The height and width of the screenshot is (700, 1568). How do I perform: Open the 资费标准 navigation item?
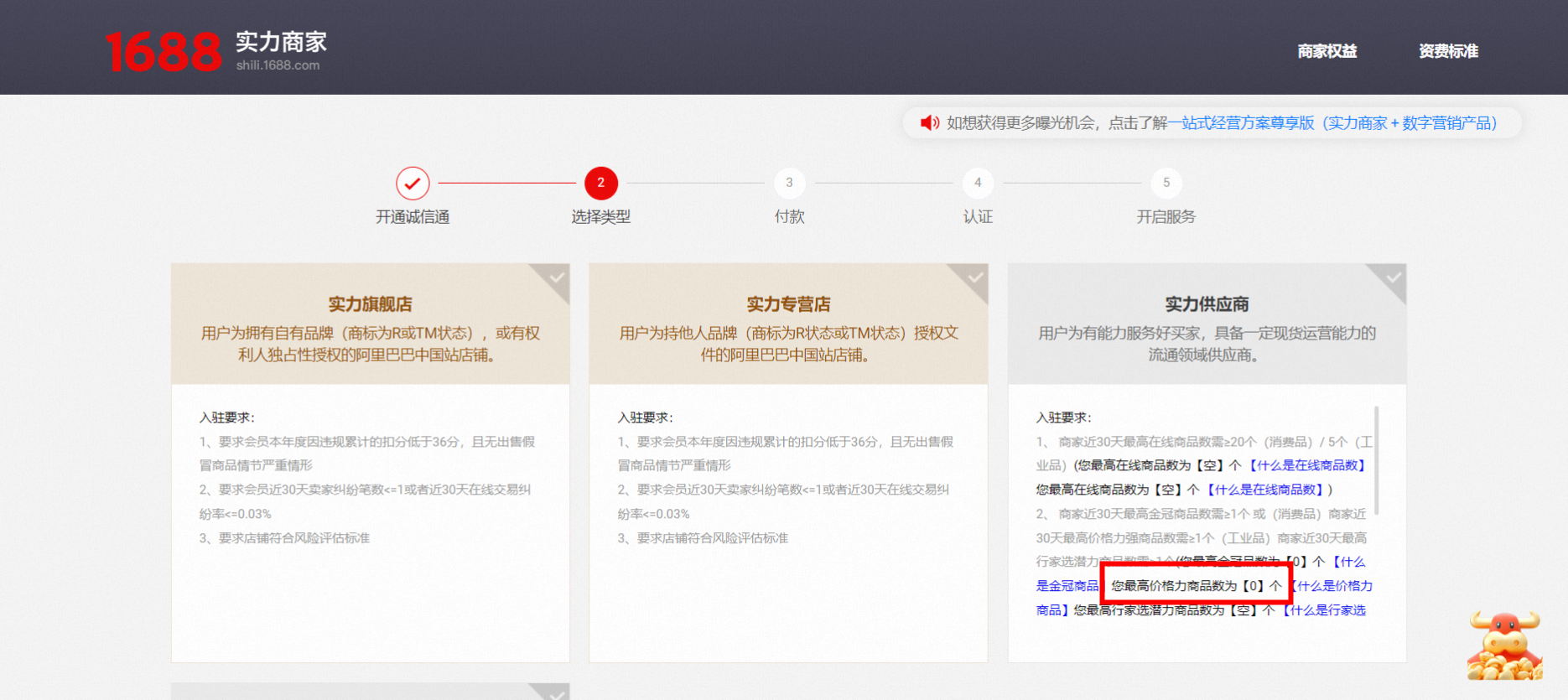click(x=1448, y=51)
